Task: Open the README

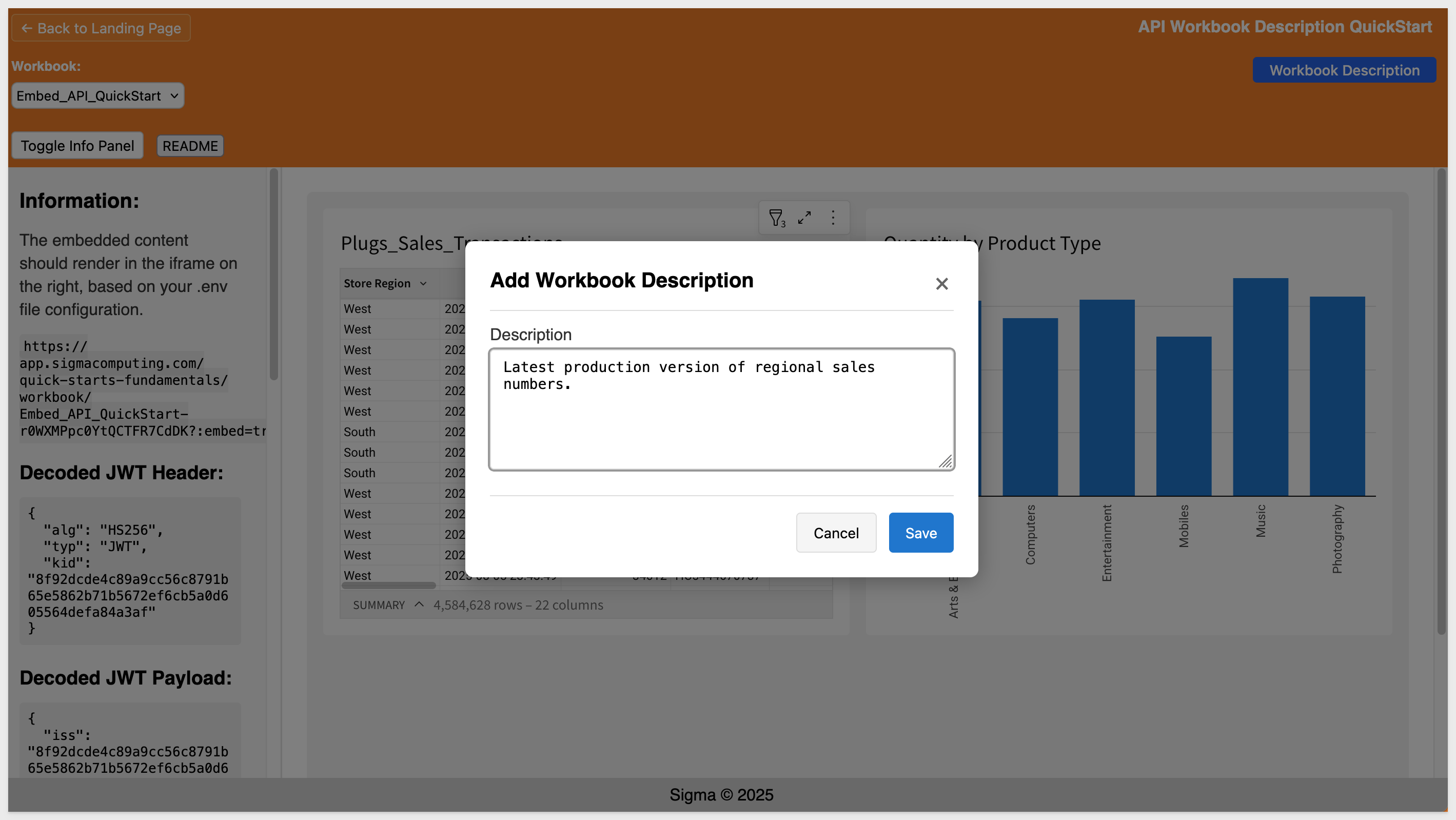Action: [190, 146]
